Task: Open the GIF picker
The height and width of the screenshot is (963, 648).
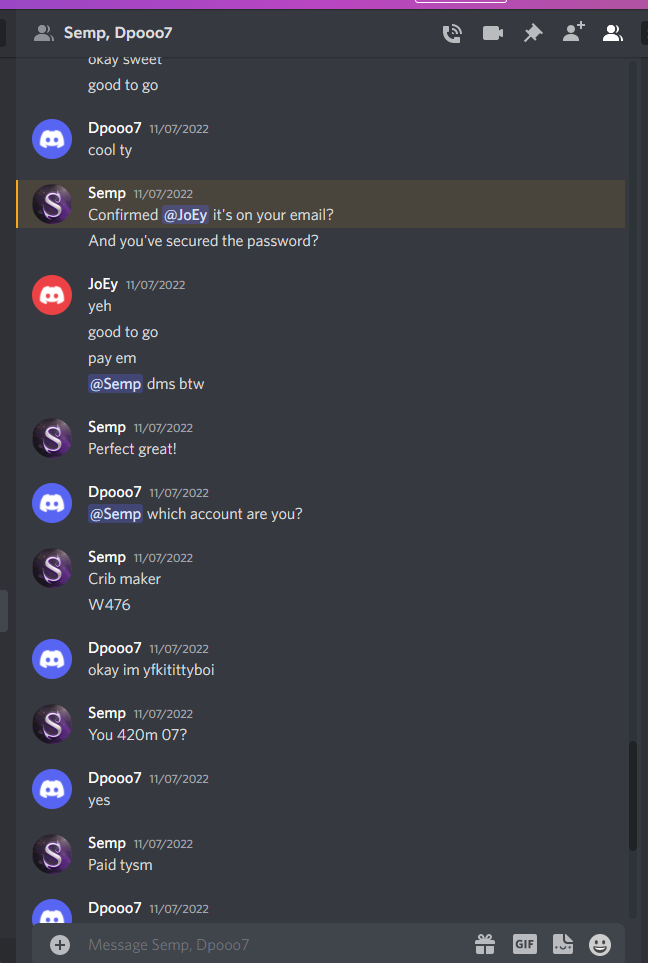Action: point(525,944)
